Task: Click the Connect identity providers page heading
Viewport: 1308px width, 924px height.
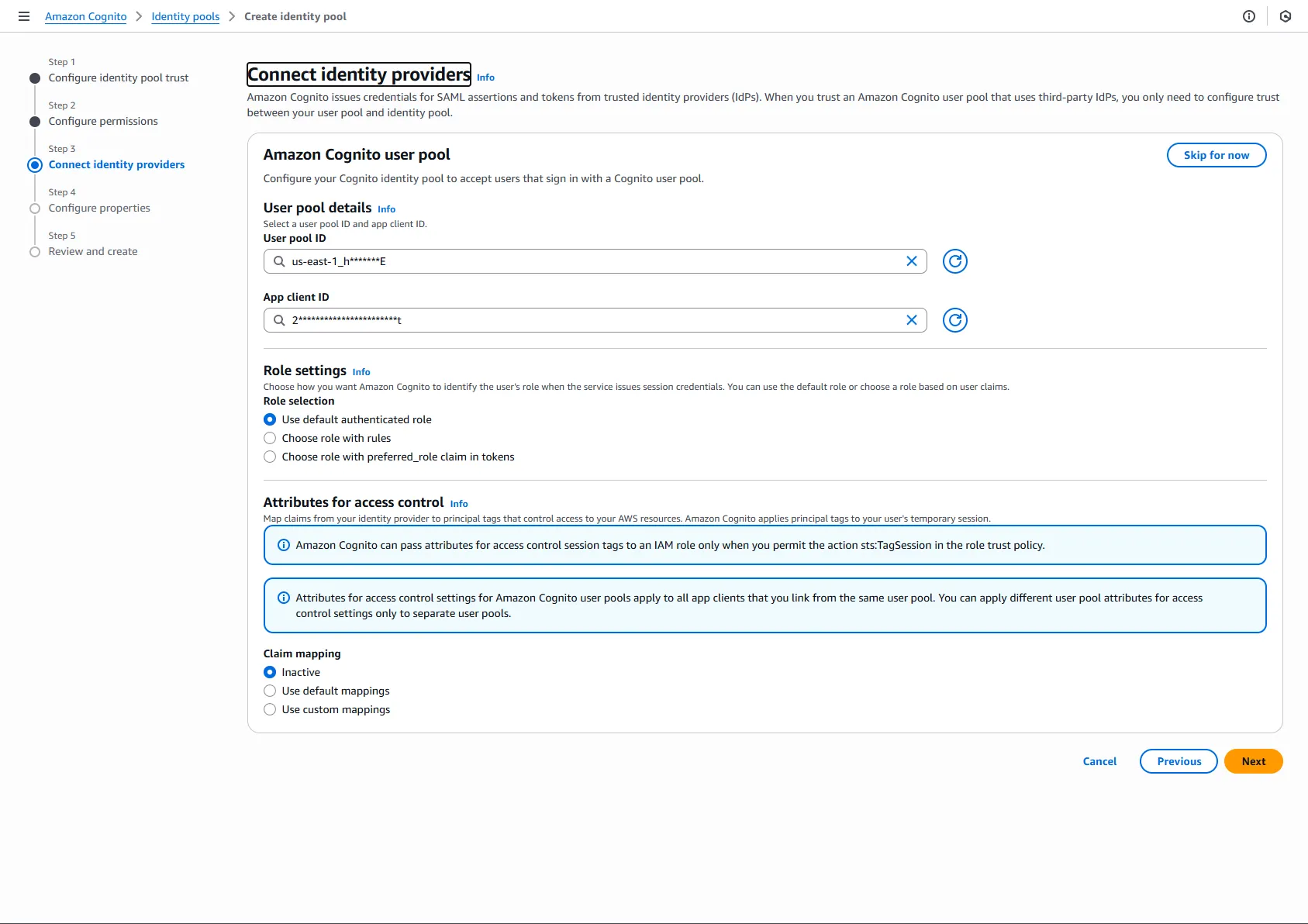Action: click(x=359, y=74)
